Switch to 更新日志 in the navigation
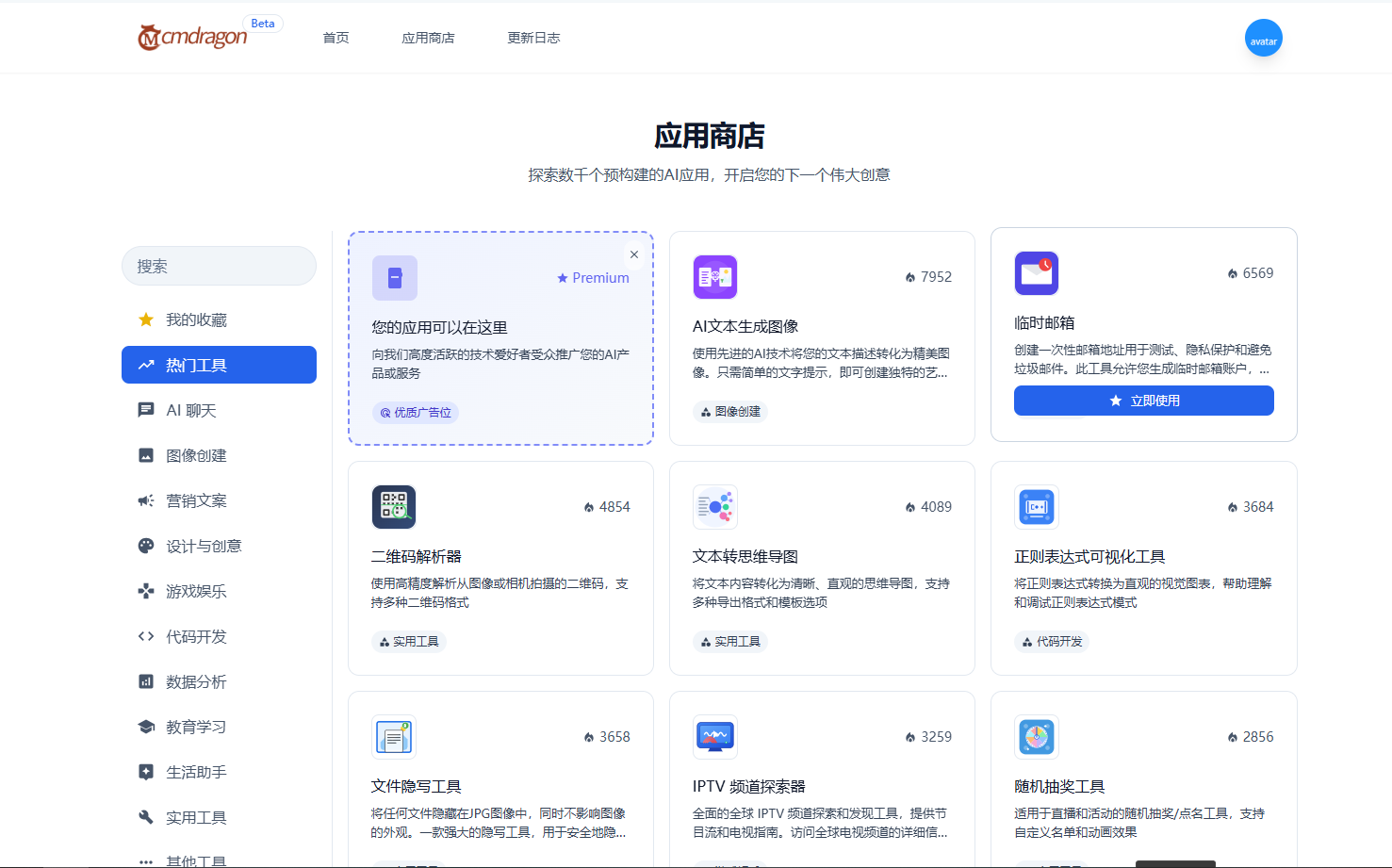Image resolution: width=1392 pixels, height=868 pixels. (533, 38)
